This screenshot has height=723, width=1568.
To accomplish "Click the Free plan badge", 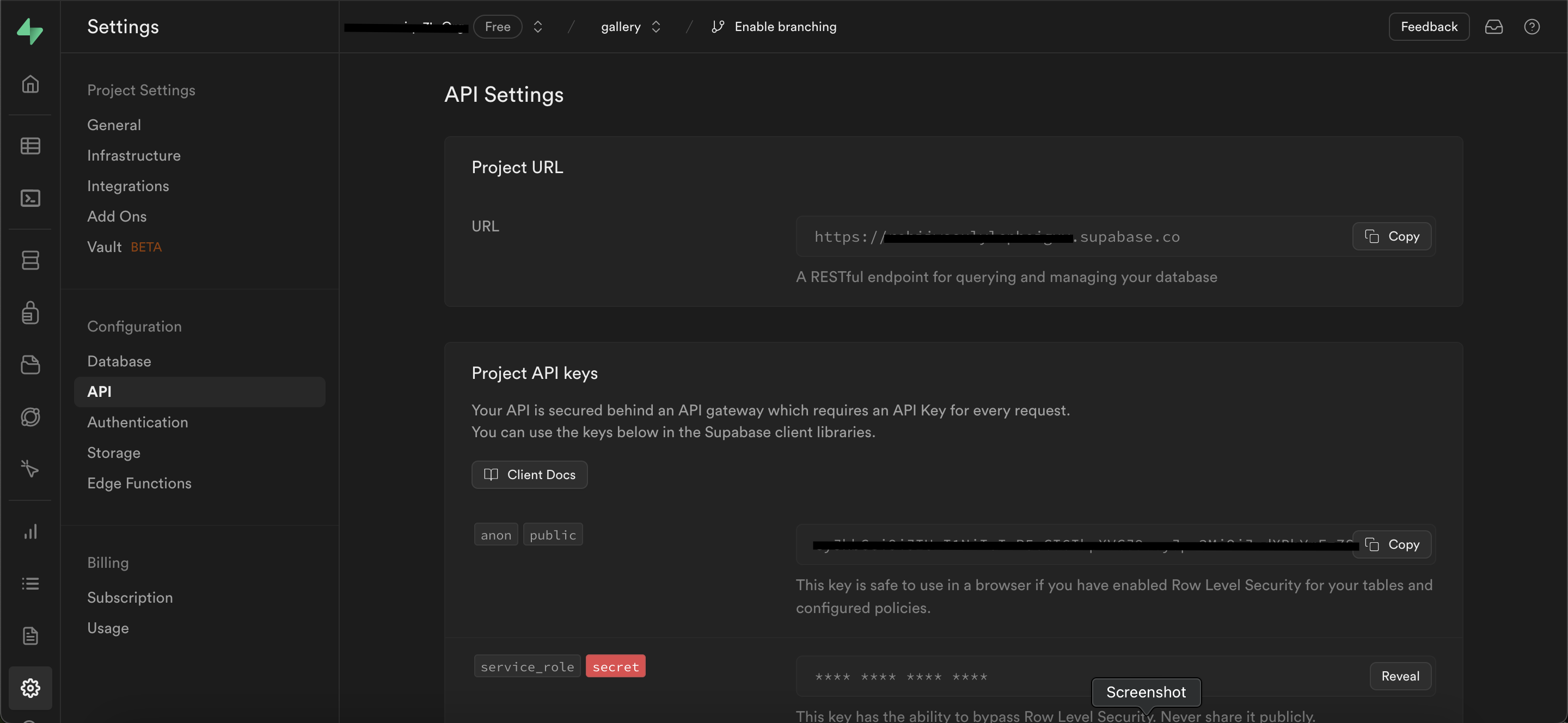I will pyautogui.click(x=497, y=27).
